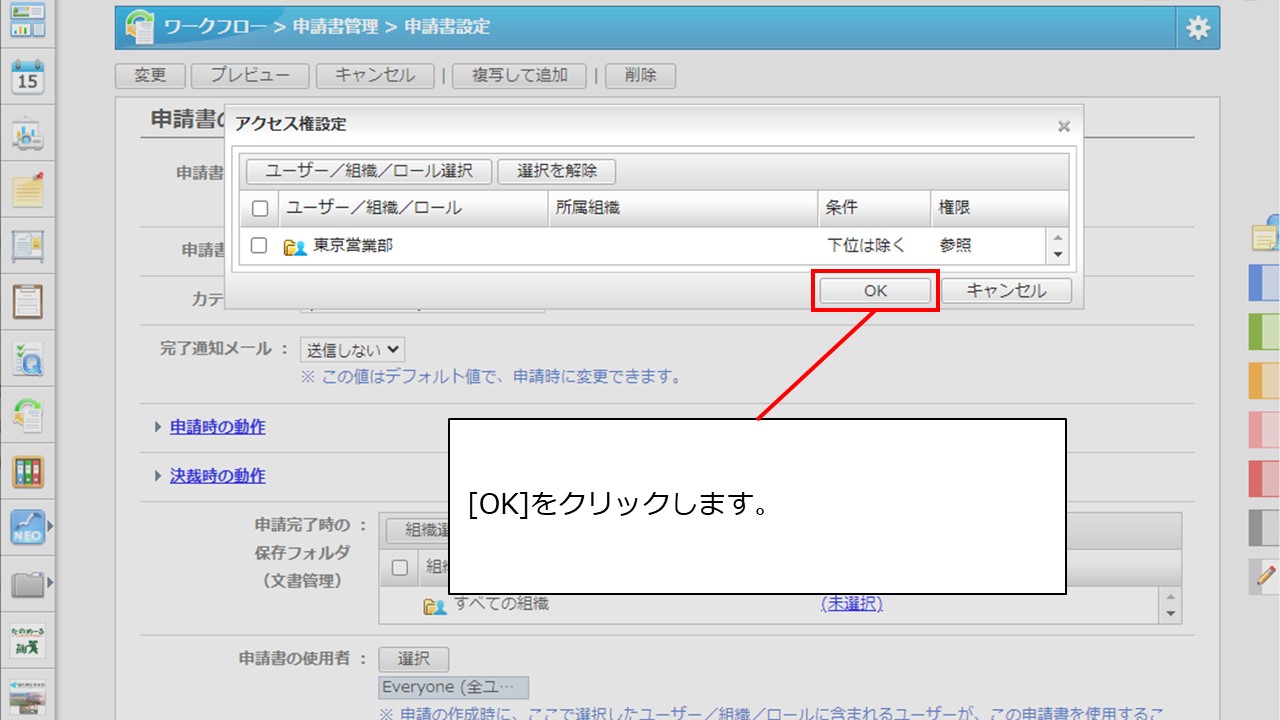Image resolution: width=1280 pixels, height=720 pixels.
Task: Click the settings gear icon
Action: (x=1197, y=28)
